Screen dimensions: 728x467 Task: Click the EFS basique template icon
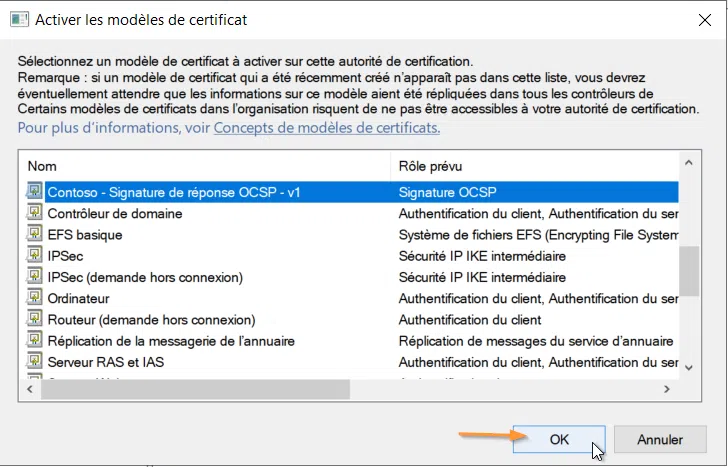(x=35, y=235)
